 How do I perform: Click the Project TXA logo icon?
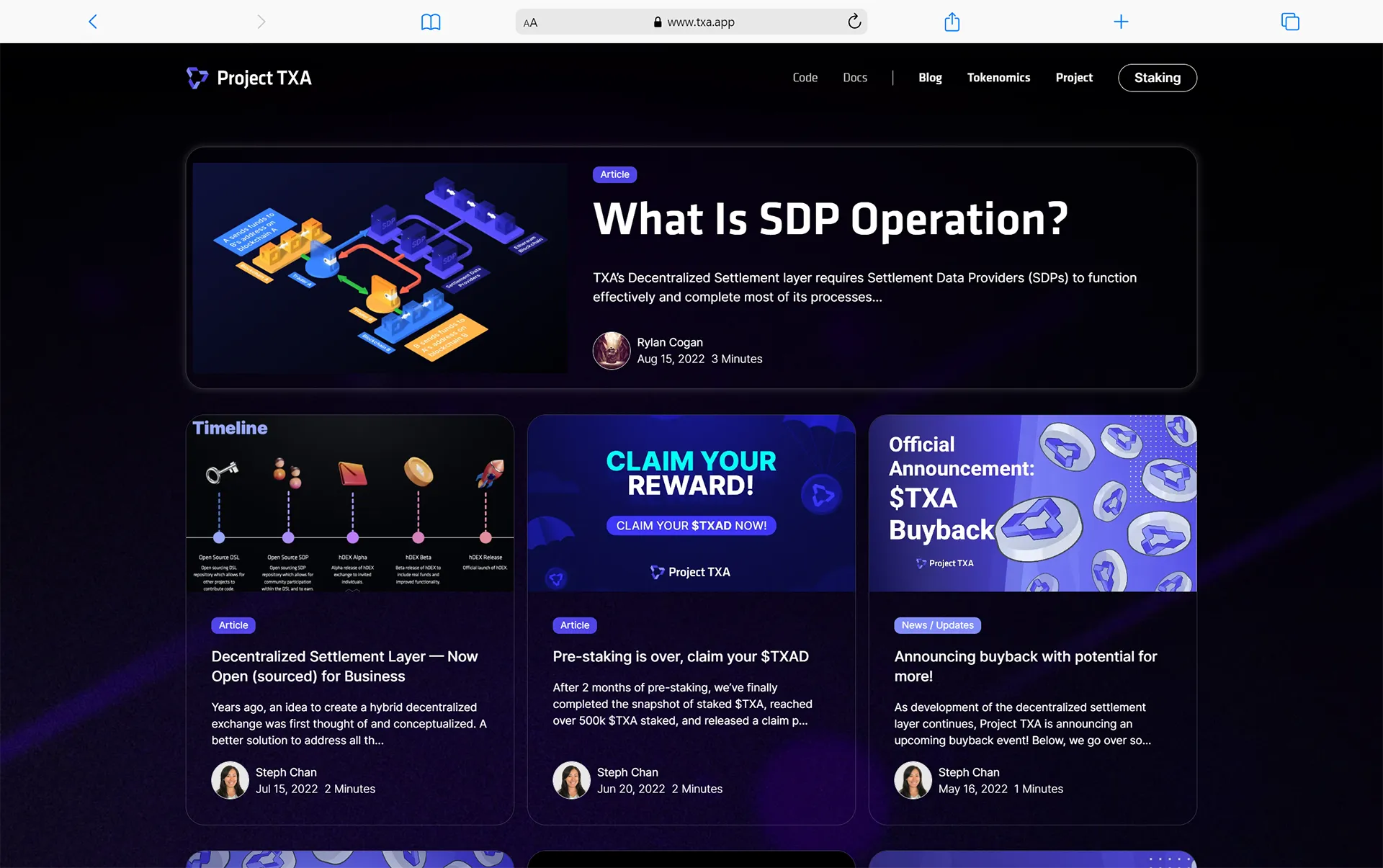coord(197,78)
